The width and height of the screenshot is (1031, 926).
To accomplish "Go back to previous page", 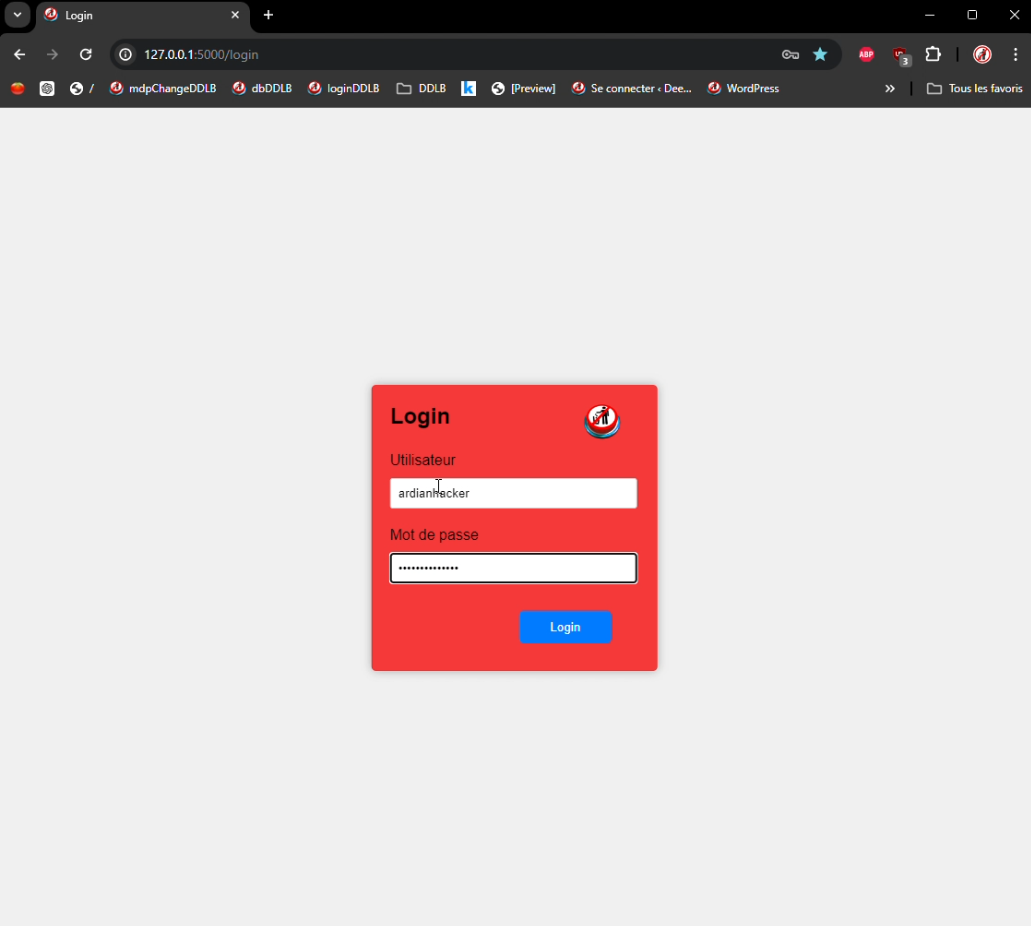I will click(x=19, y=55).
